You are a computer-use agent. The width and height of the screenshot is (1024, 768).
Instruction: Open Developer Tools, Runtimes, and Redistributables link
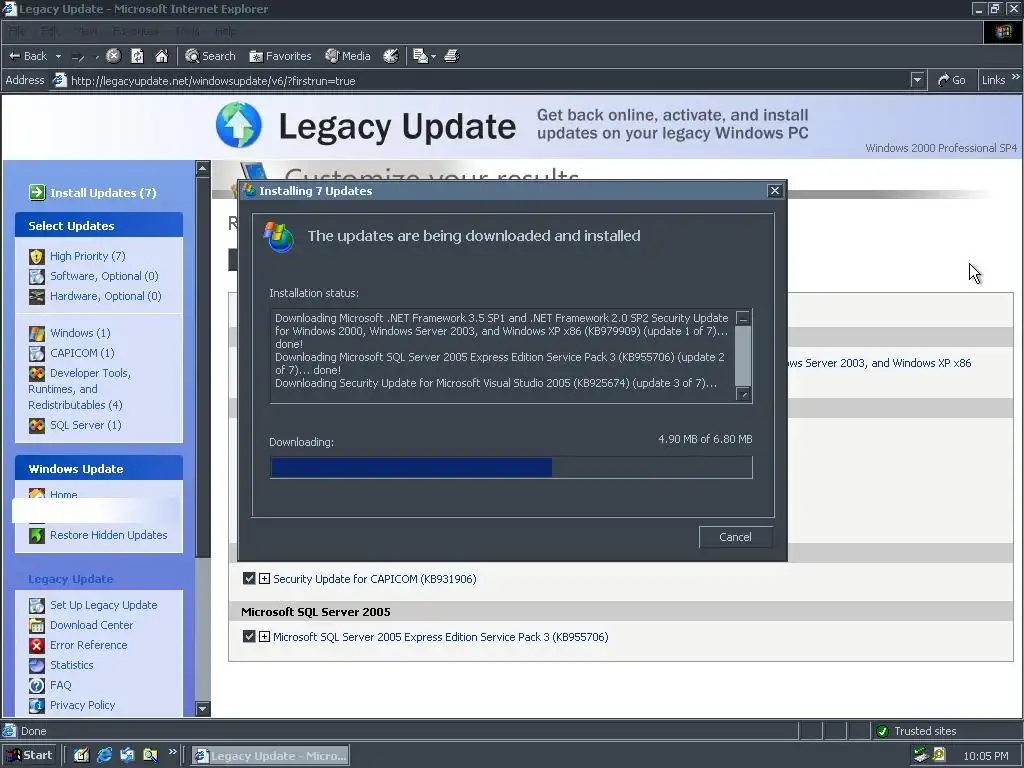click(79, 389)
